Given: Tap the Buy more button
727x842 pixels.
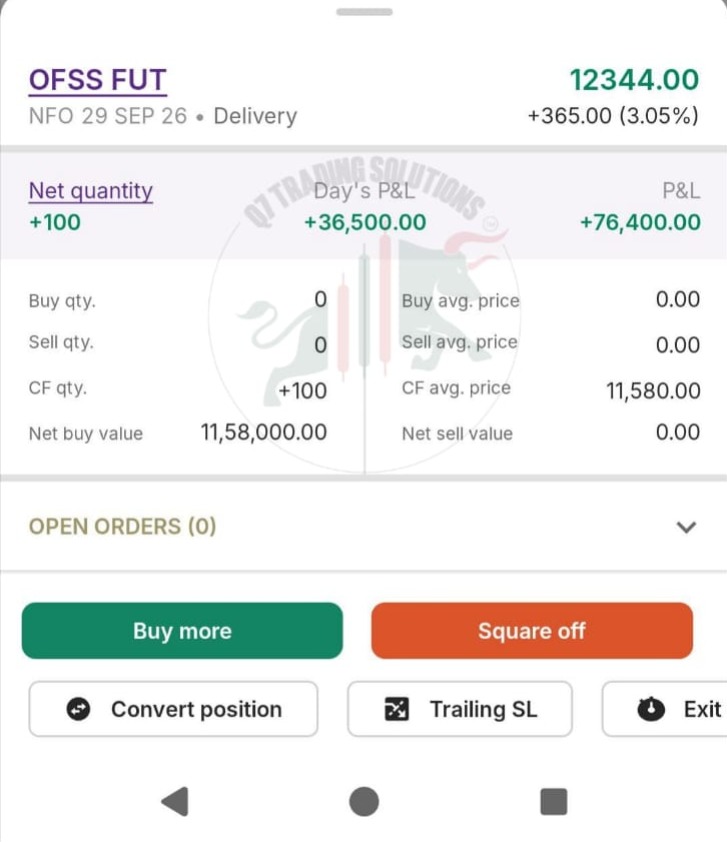Looking at the screenshot, I should [x=182, y=631].
